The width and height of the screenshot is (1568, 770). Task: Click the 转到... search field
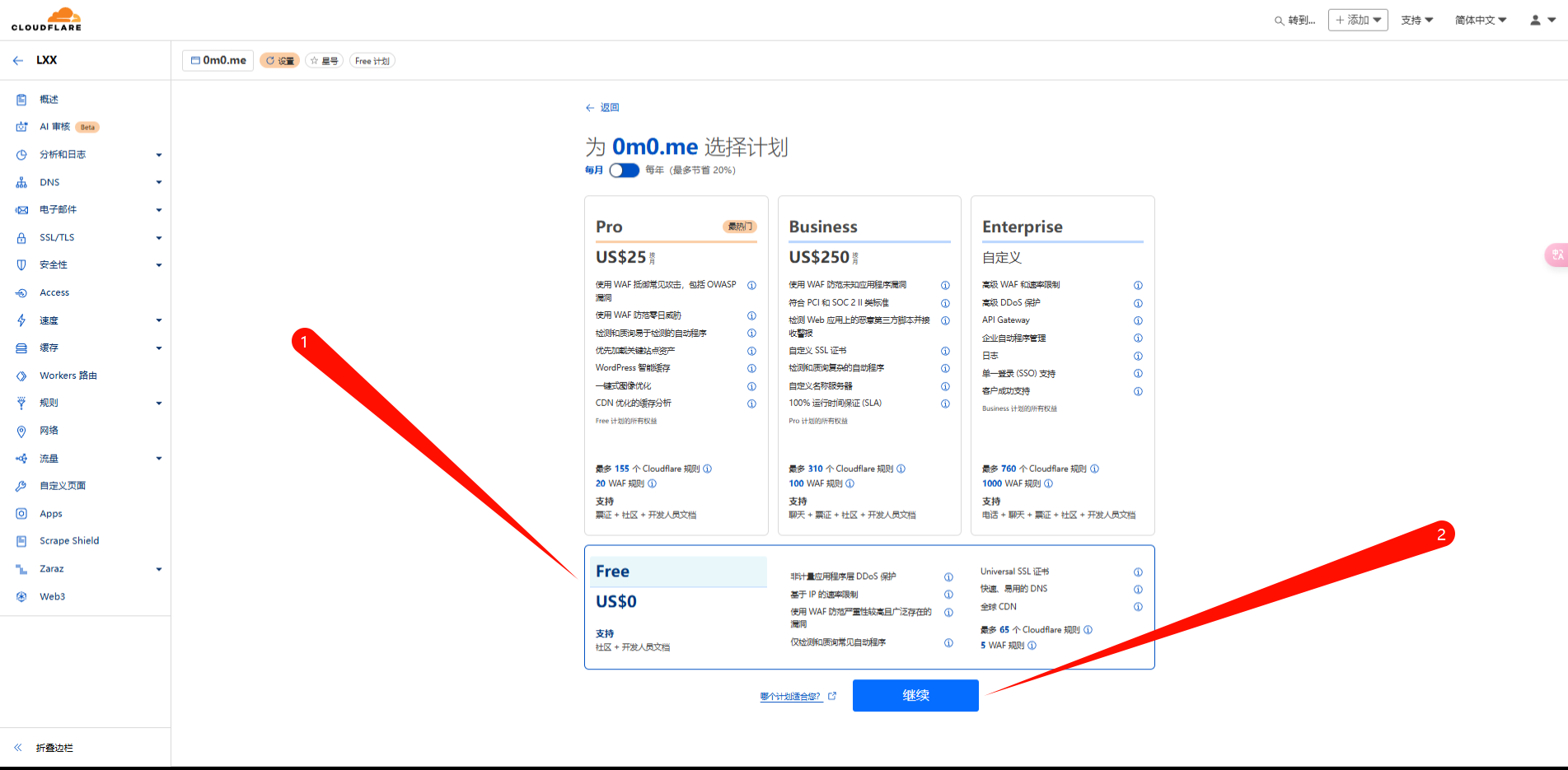(1295, 20)
